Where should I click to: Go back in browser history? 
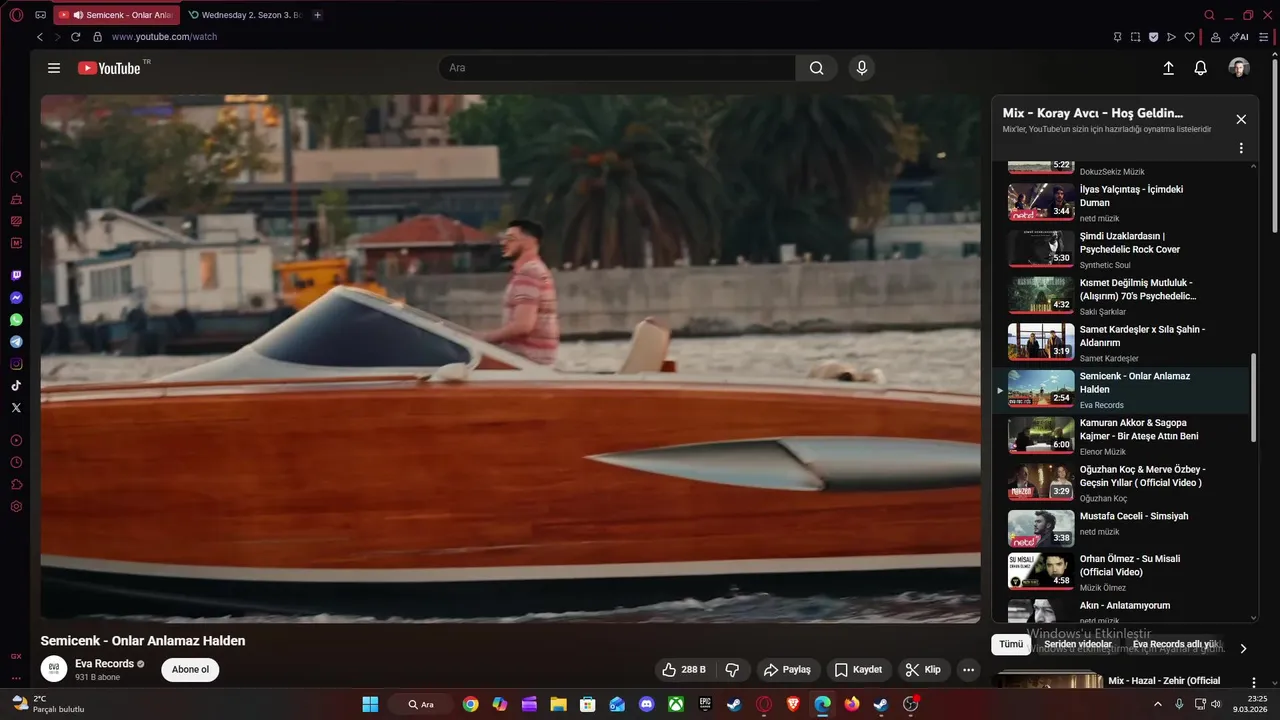tap(40, 37)
